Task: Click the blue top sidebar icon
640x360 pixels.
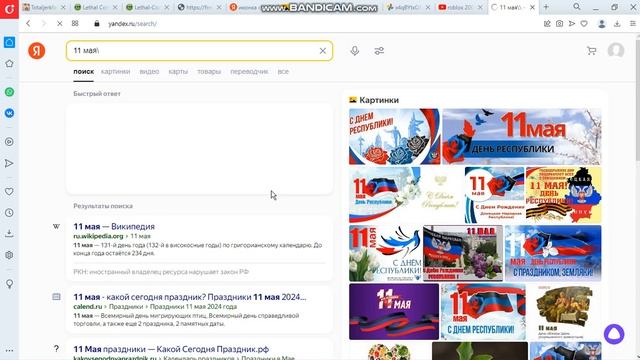Action: [x=9, y=42]
